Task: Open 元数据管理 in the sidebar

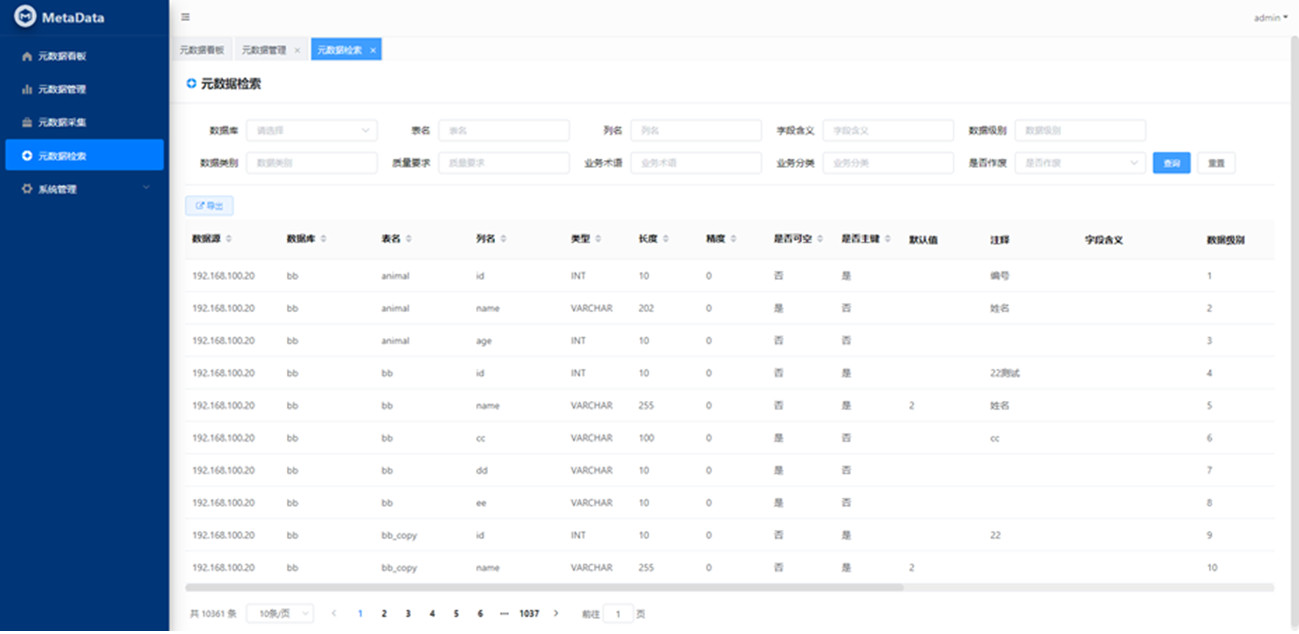Action: 62,90
